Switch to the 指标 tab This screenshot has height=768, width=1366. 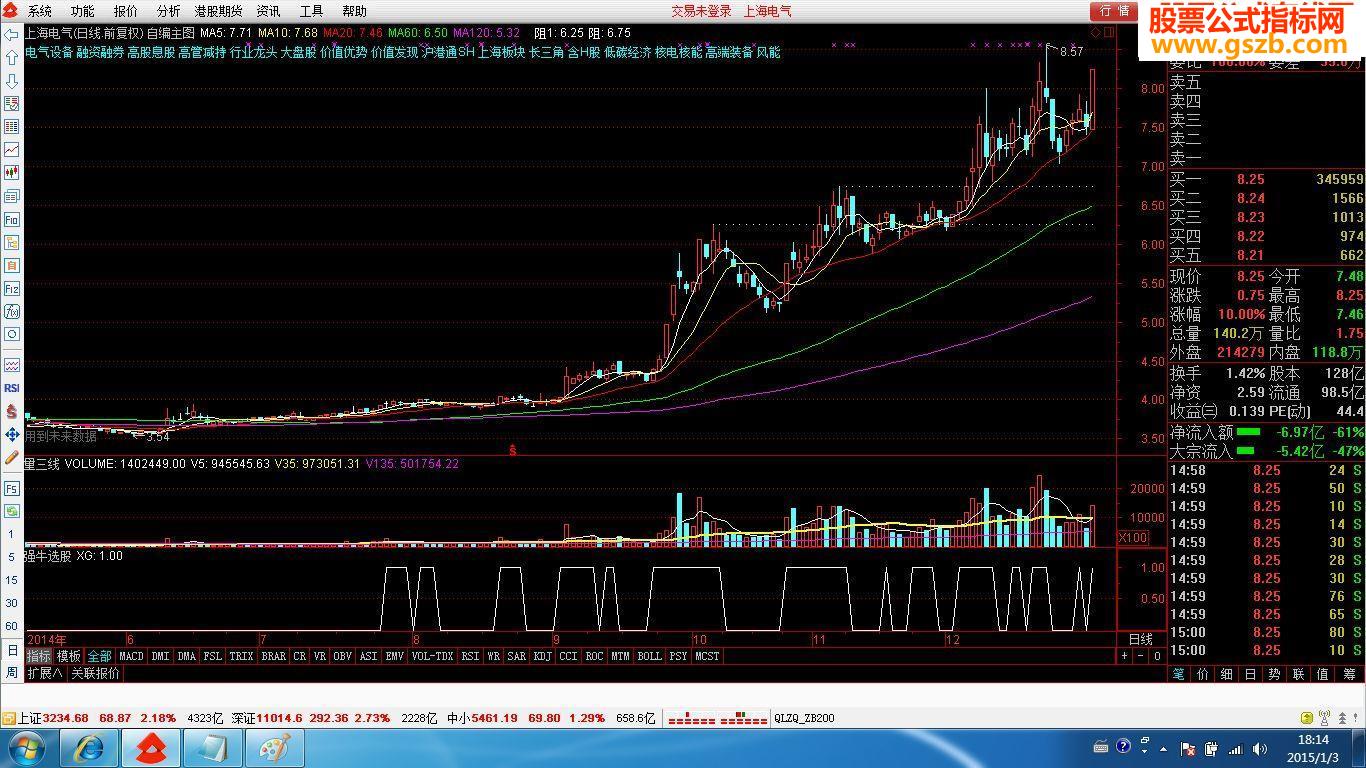[39, 656]
